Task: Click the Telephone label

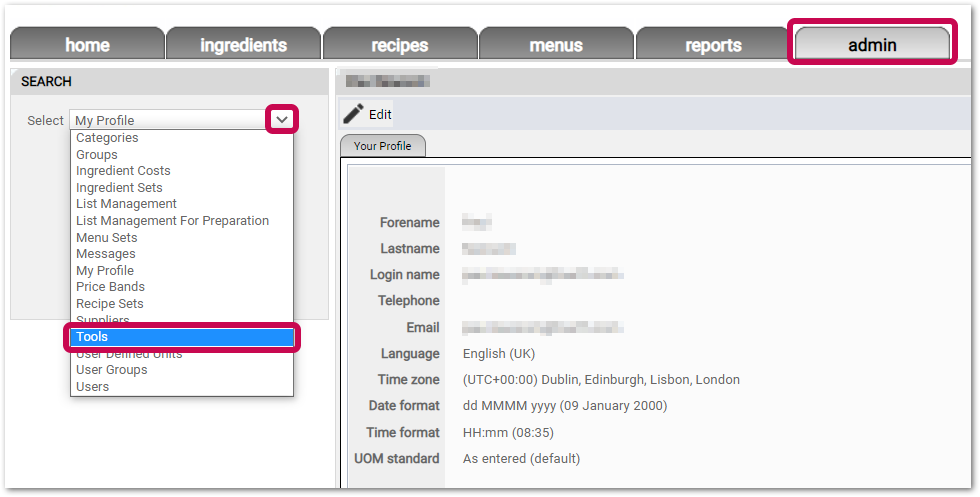Action: tap(408, 301)
